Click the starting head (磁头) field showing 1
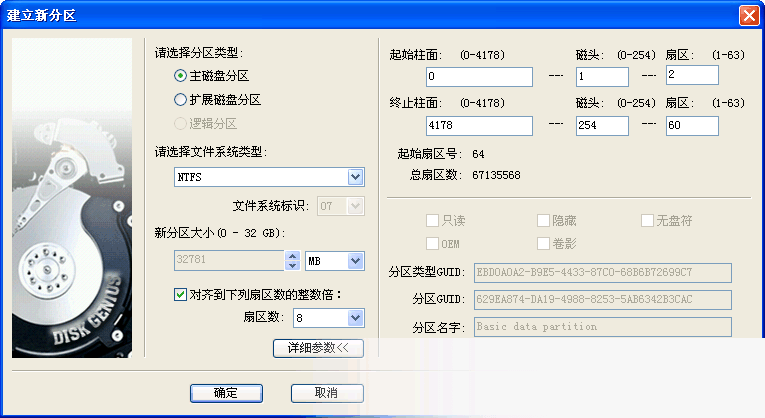 click(602, 77)
